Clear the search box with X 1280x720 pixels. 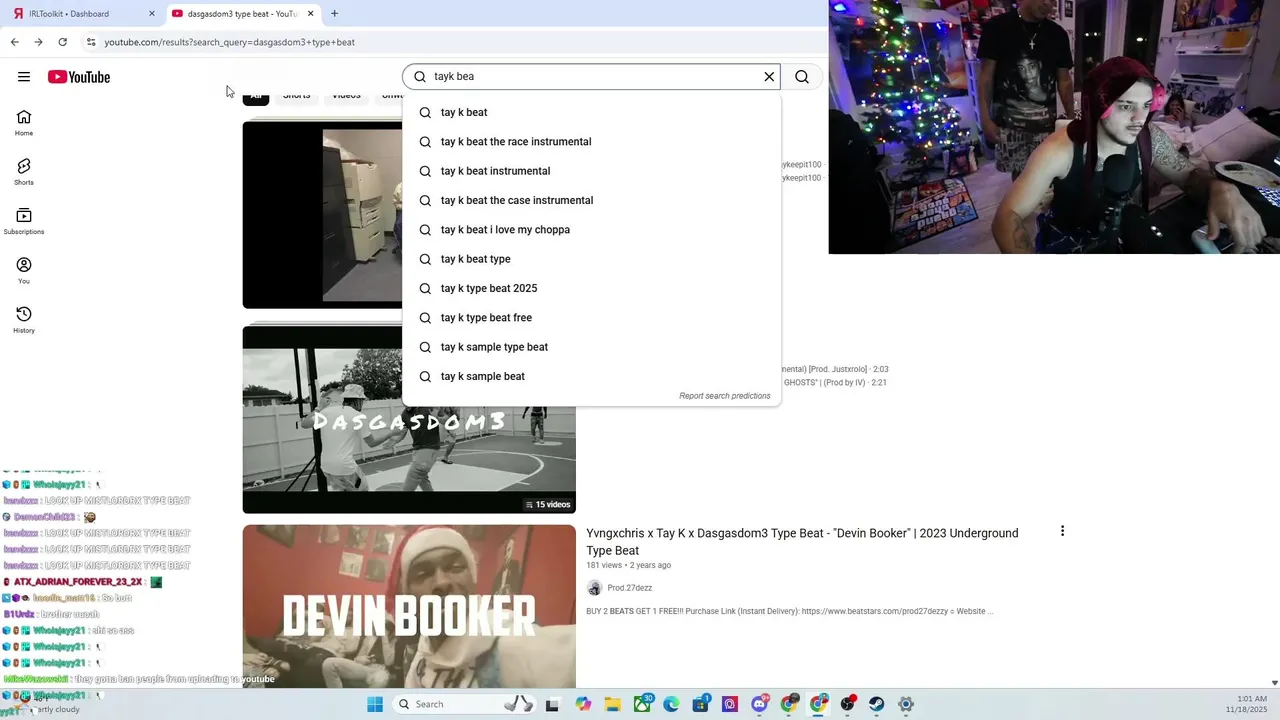(769, 77)
